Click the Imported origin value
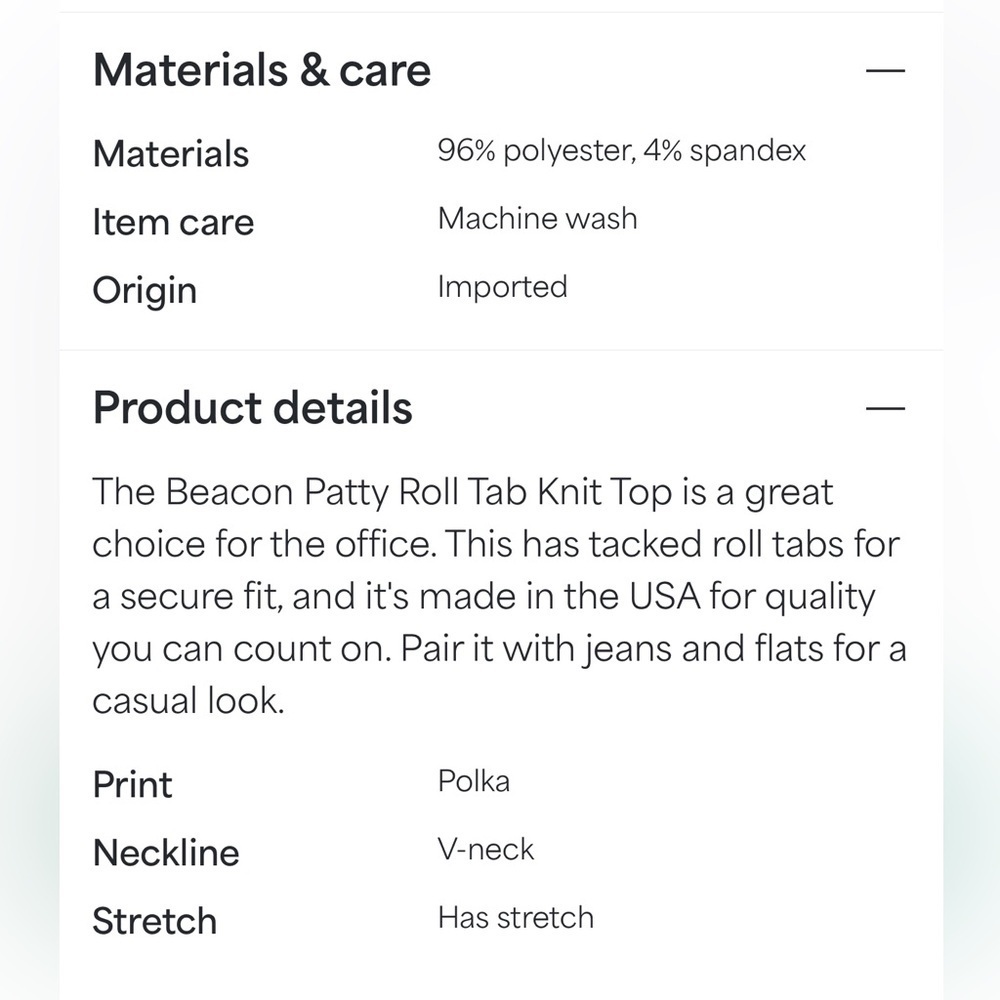Screen dimensions: 1000x1000 (503, 288)
